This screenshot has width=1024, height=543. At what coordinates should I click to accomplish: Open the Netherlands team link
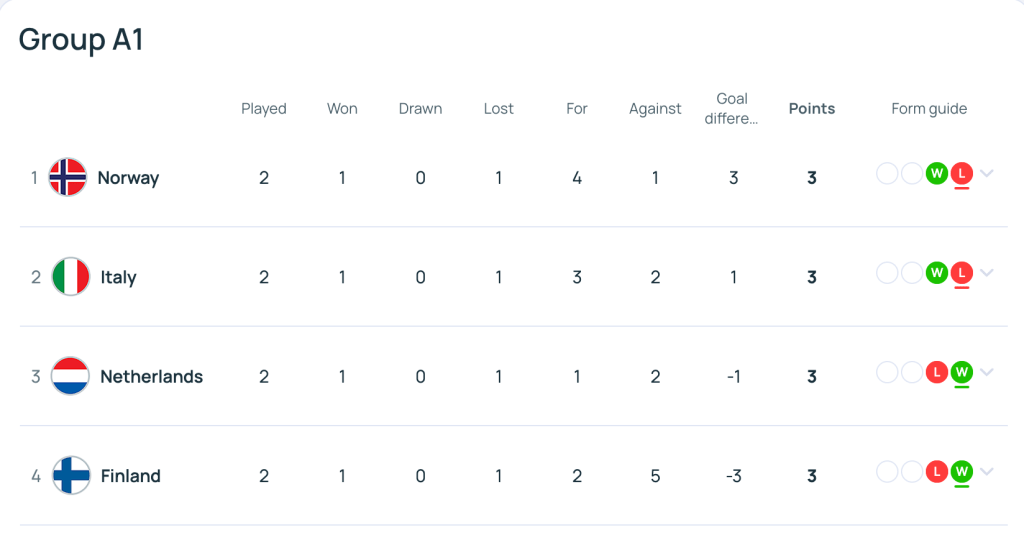coord(151,377)
